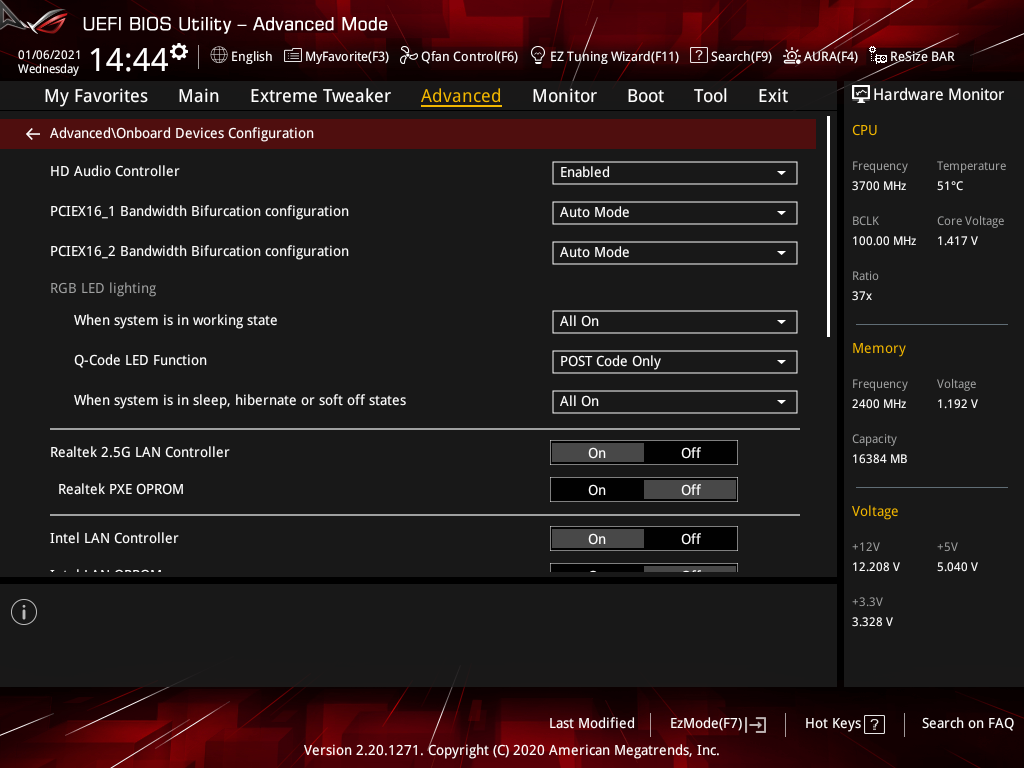Click the ReSize BAR icon
Image resolution: width=1024 pixels, height=768 pixels.
pos(878,56)
